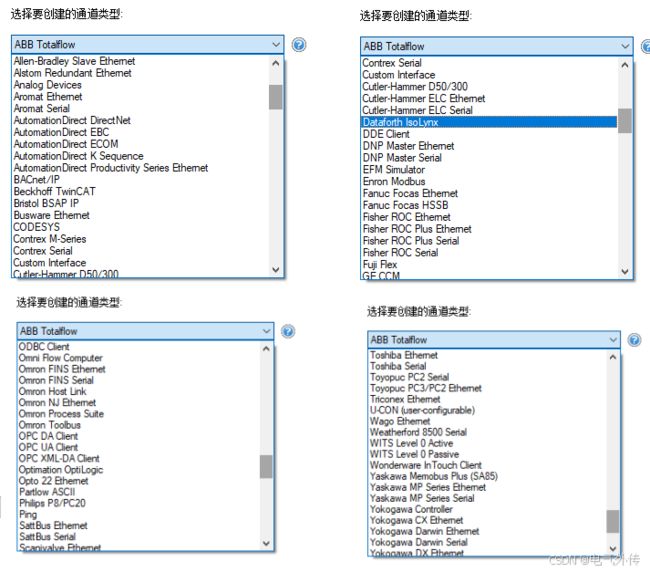Select Yaskawa Memobus Plus (SA85)
Screen dimensions: 650x572
[x=434, y=476]
